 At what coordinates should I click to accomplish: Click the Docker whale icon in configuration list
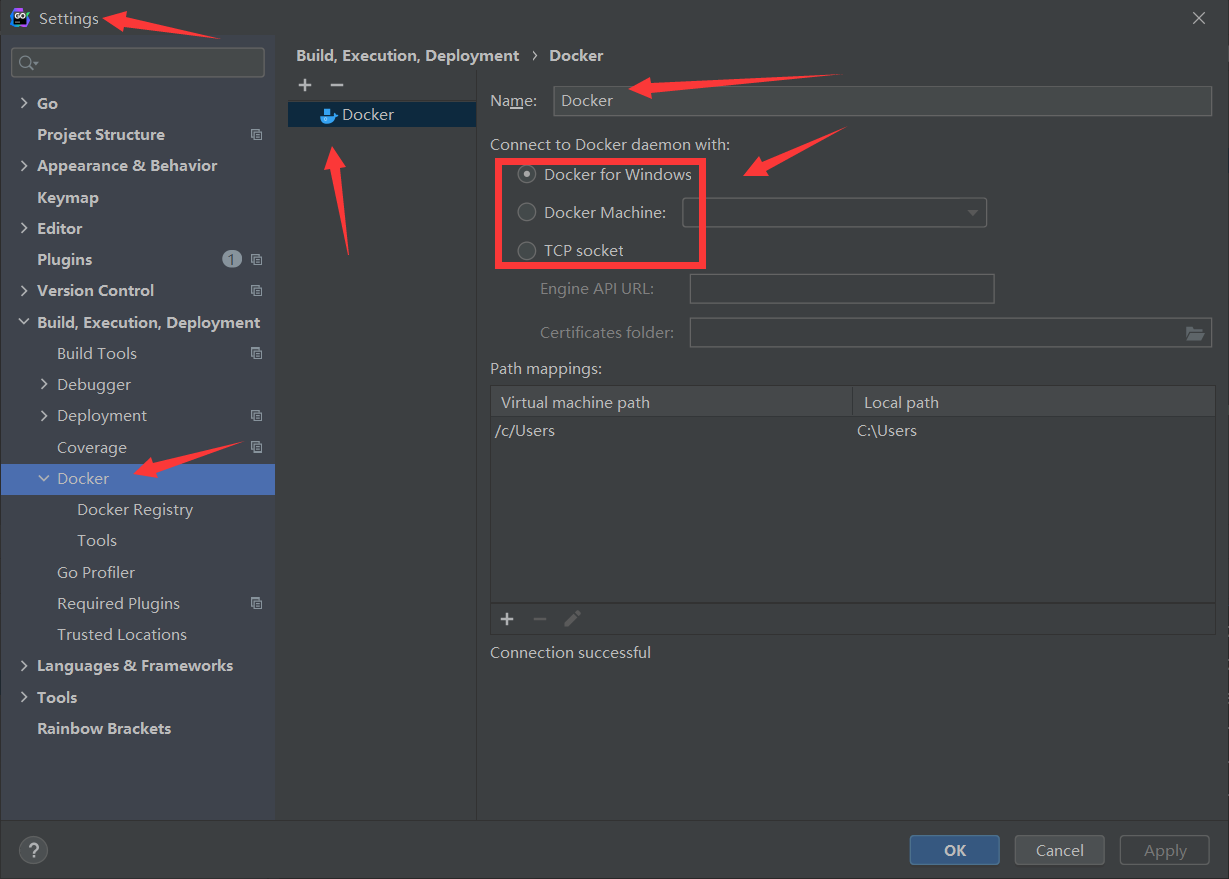coord(328,115)
